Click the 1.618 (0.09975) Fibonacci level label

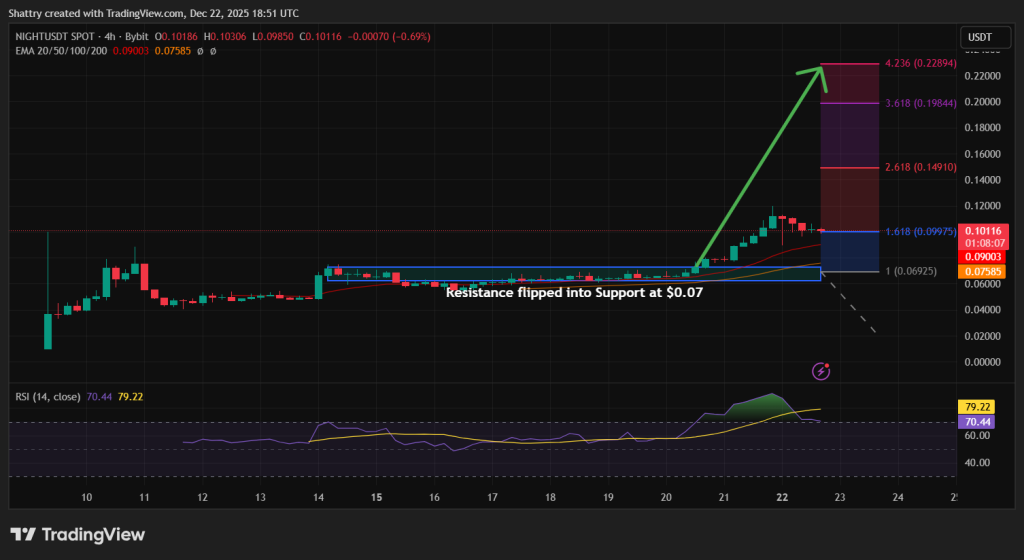[921, 232]
